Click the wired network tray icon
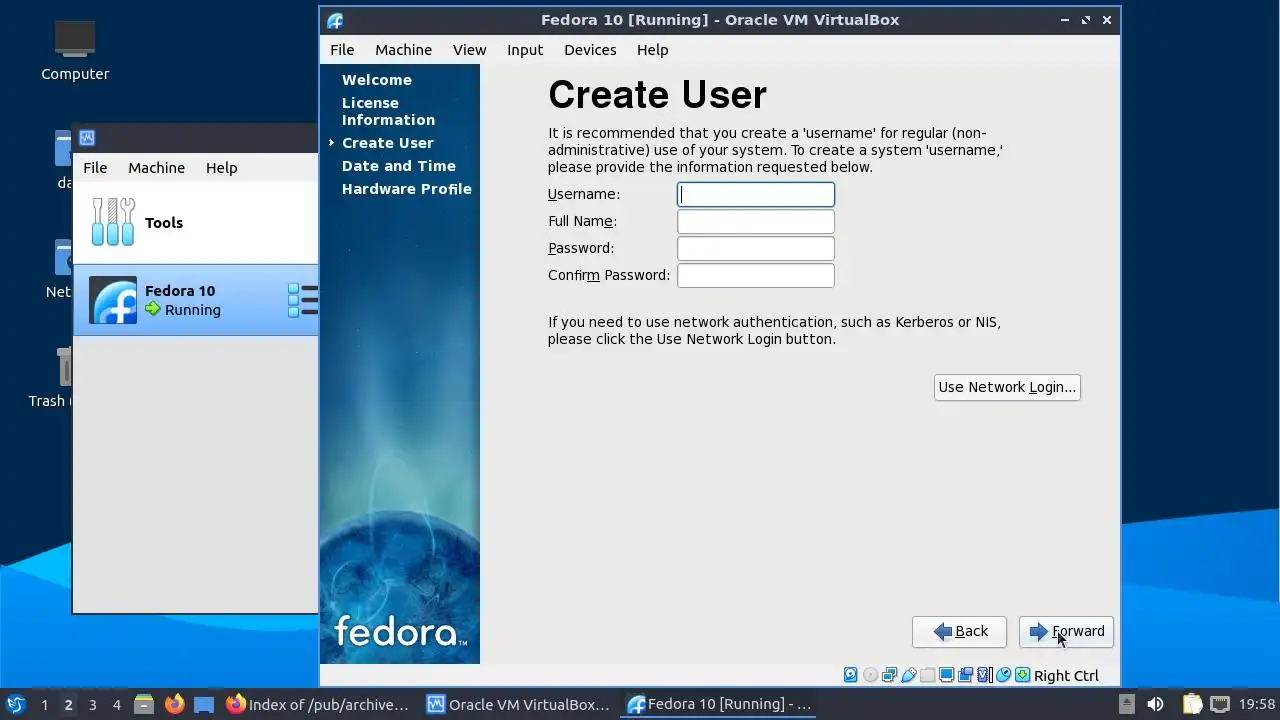The width and height of the screenshot is (1280, 720). click(x=1221, y=704)
